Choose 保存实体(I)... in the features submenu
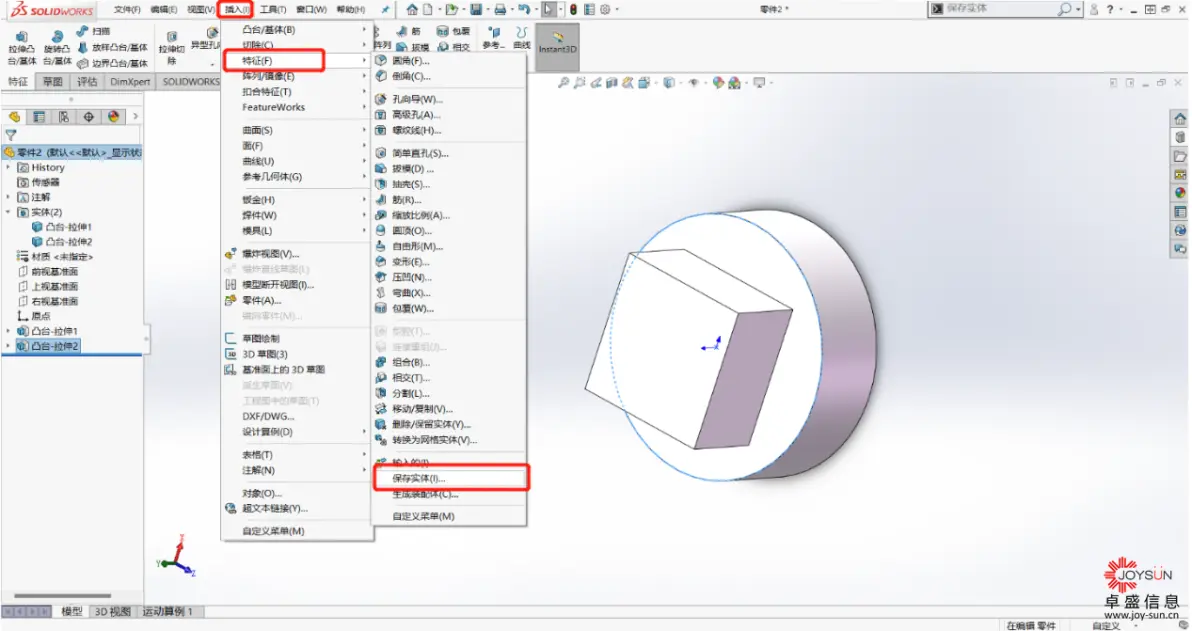Screen dimensions: 1192x631 click(449, 478)
